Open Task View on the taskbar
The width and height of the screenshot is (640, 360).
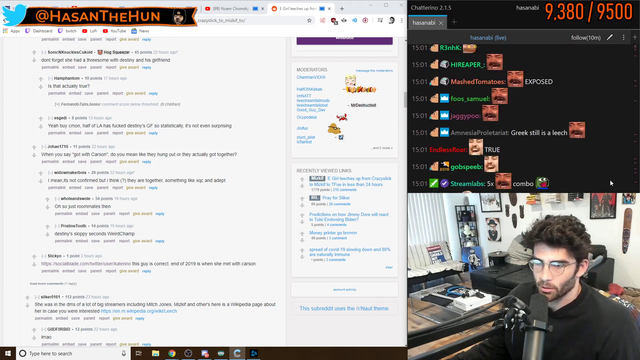[x=139, y=353]
